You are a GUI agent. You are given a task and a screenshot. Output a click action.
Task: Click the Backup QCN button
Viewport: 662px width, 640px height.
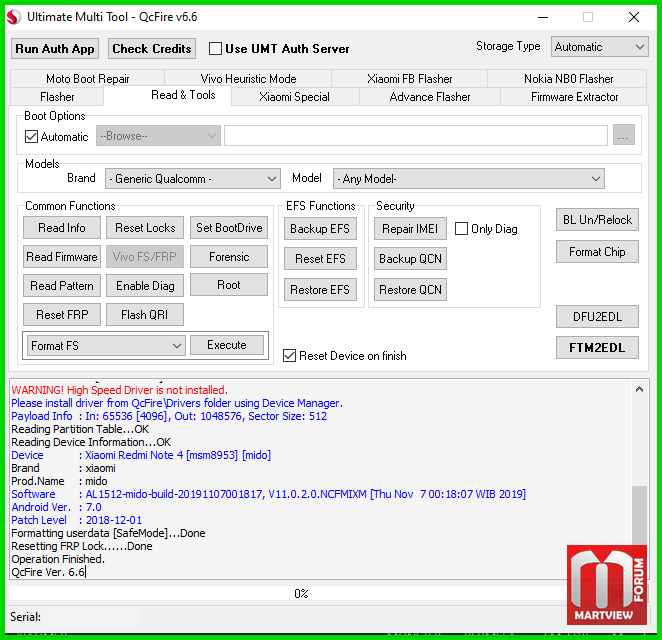(x=410, y=258)
